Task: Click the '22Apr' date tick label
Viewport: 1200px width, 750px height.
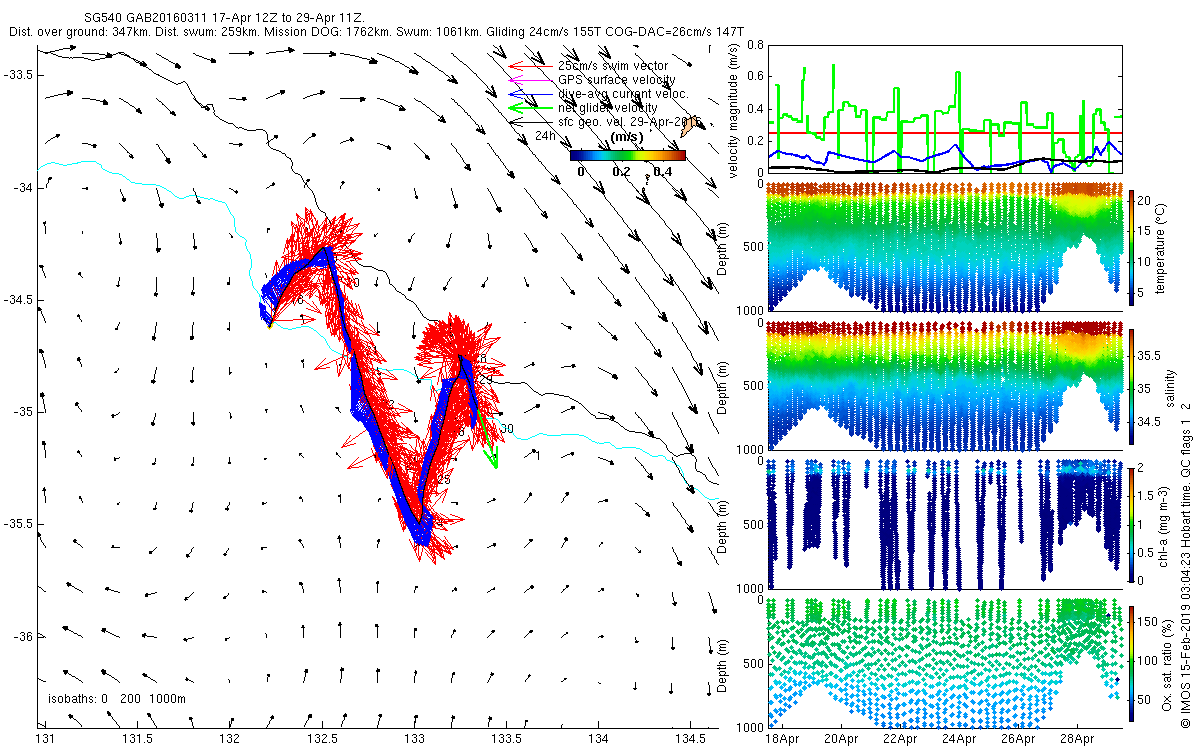Action: coord(901,738)
